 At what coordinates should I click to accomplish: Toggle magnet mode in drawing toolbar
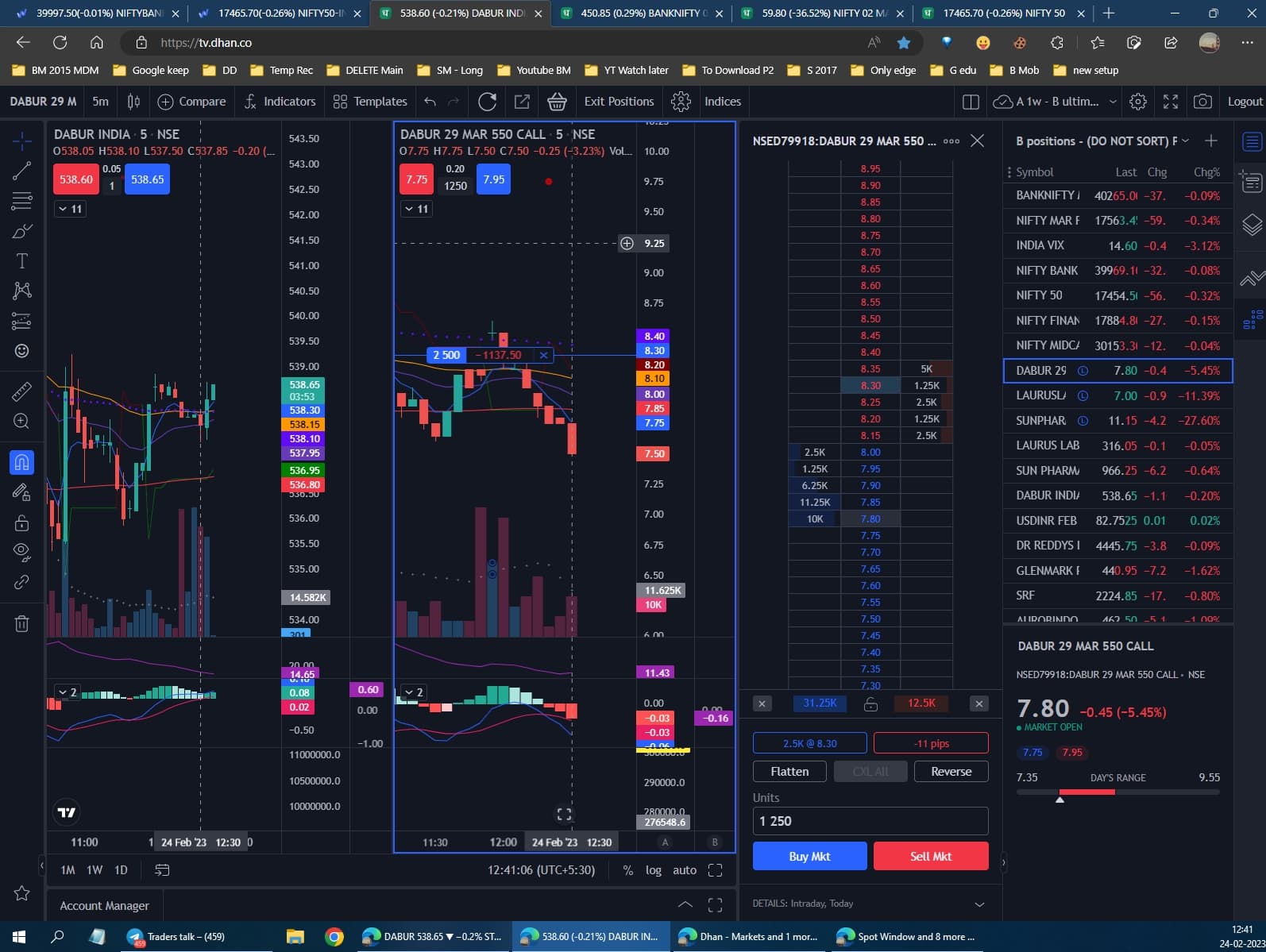(x=22, y=462)
